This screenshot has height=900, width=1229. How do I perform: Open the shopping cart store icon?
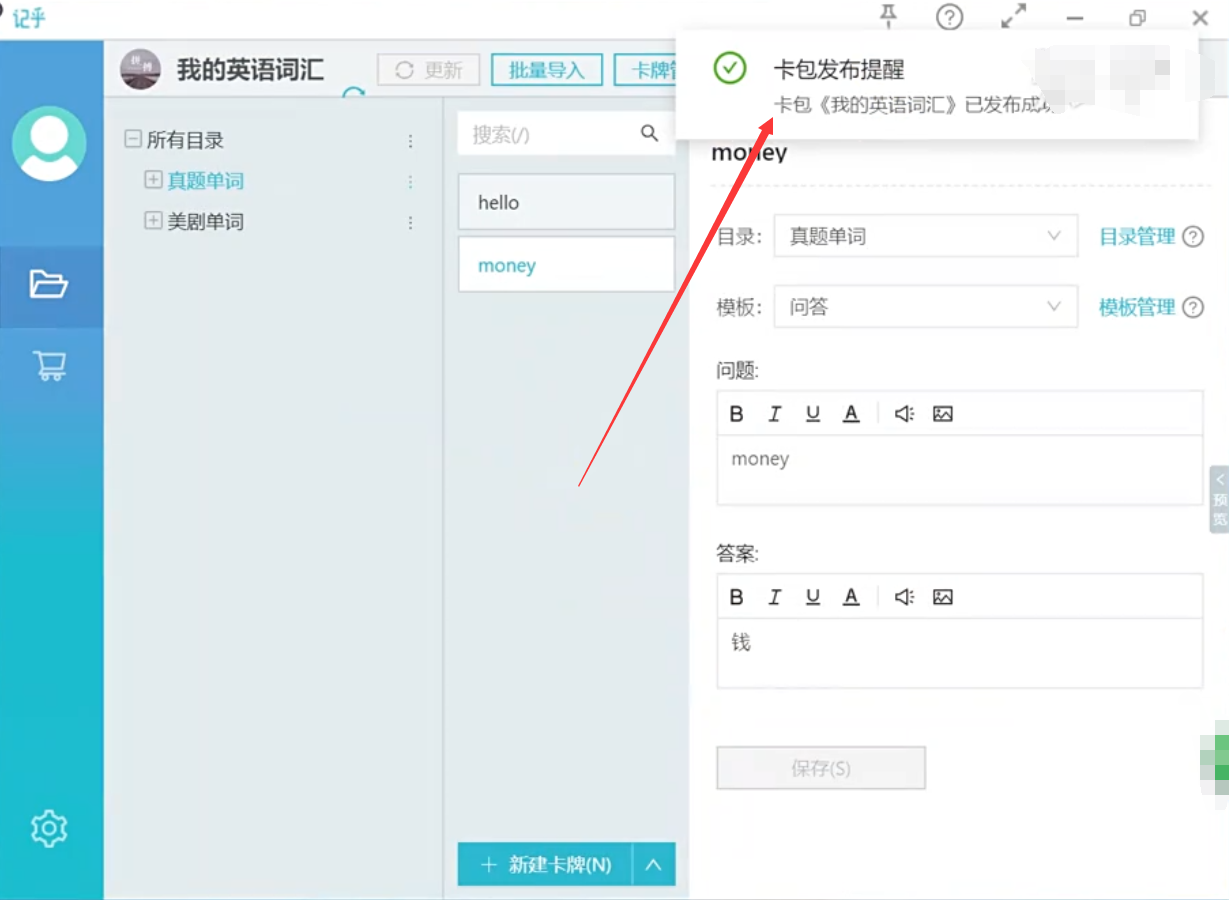(50, 366)
